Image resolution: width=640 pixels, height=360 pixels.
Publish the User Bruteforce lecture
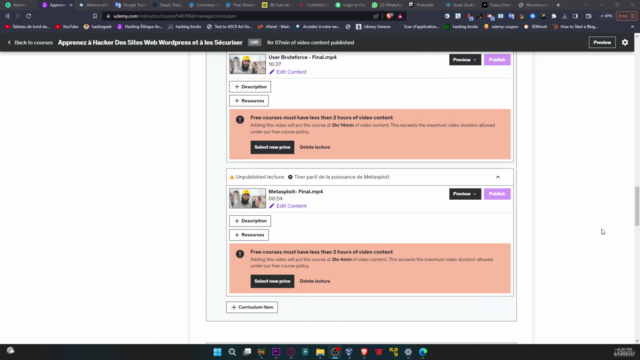click(497, 60)
